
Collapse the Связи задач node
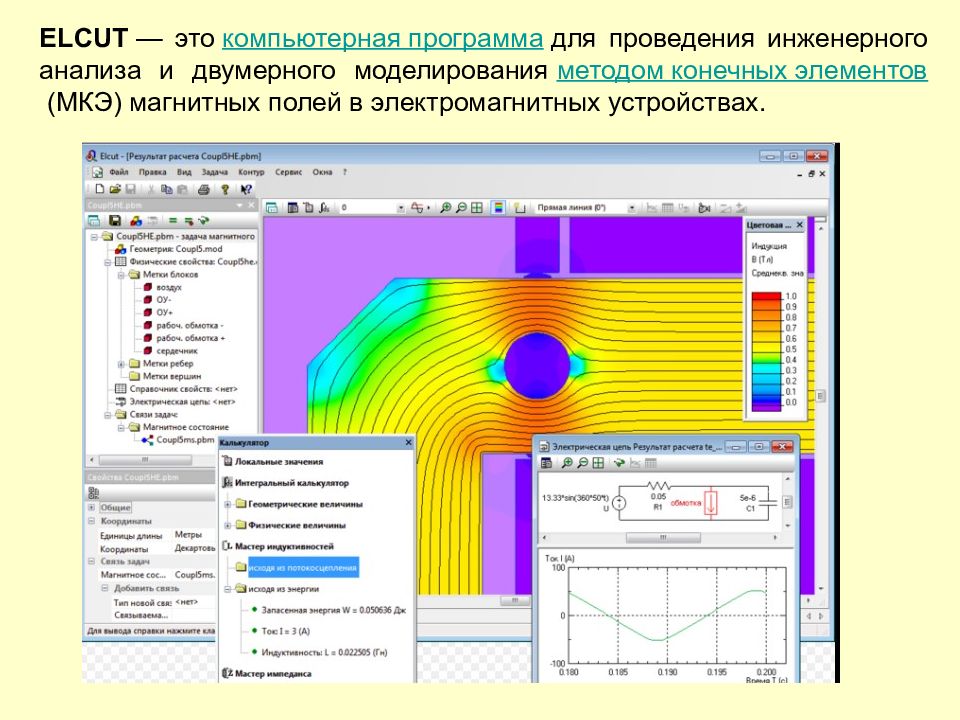[x=107, y=414]
